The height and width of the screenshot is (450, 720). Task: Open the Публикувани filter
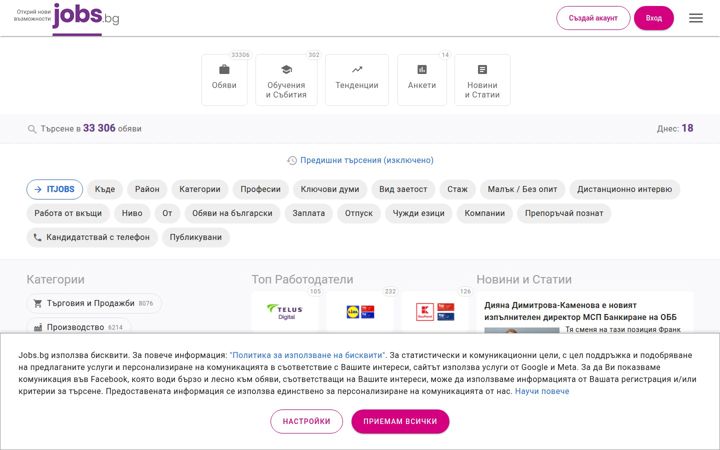[196, 237]
